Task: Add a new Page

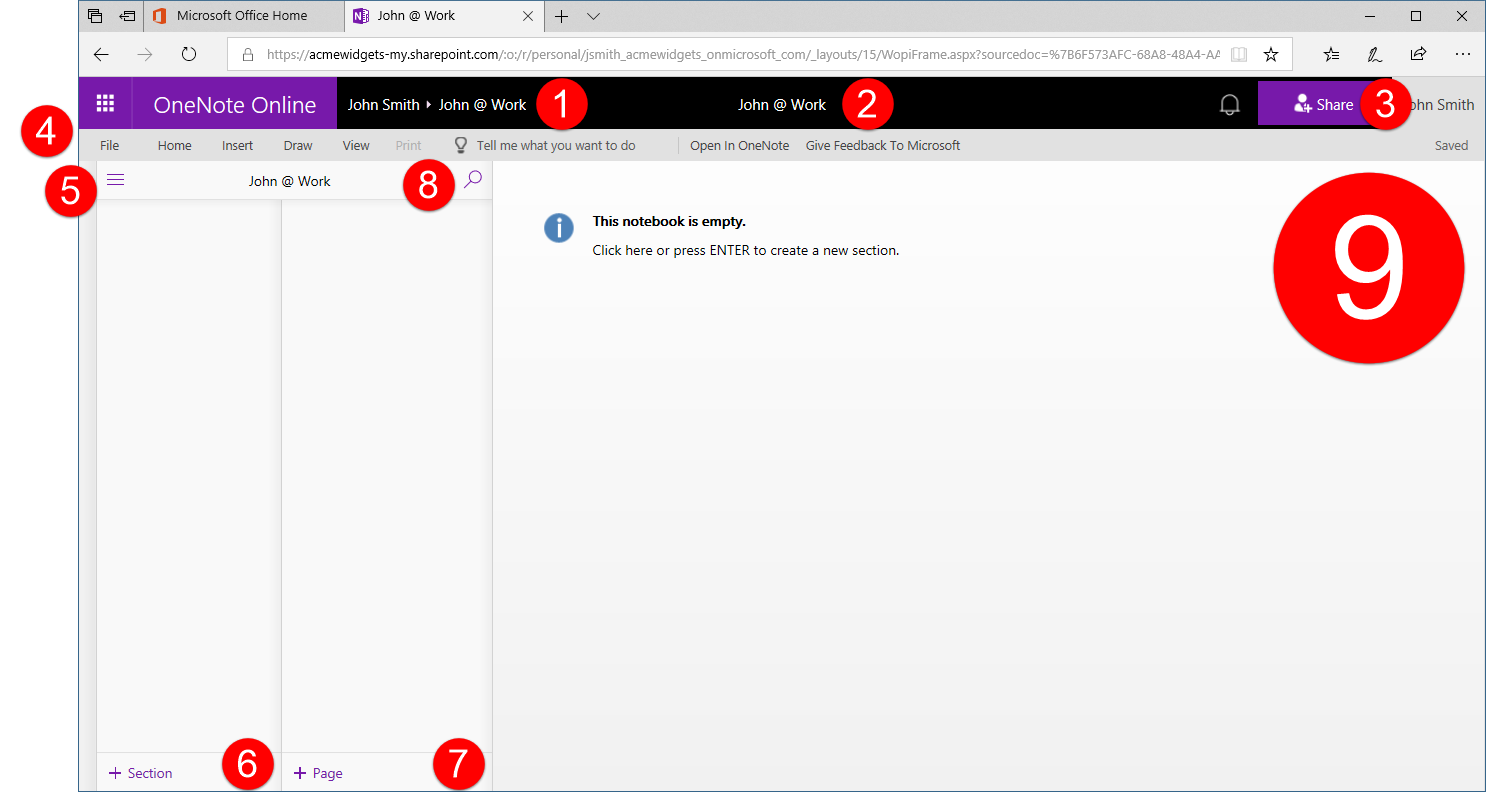Action: [318, 773]
